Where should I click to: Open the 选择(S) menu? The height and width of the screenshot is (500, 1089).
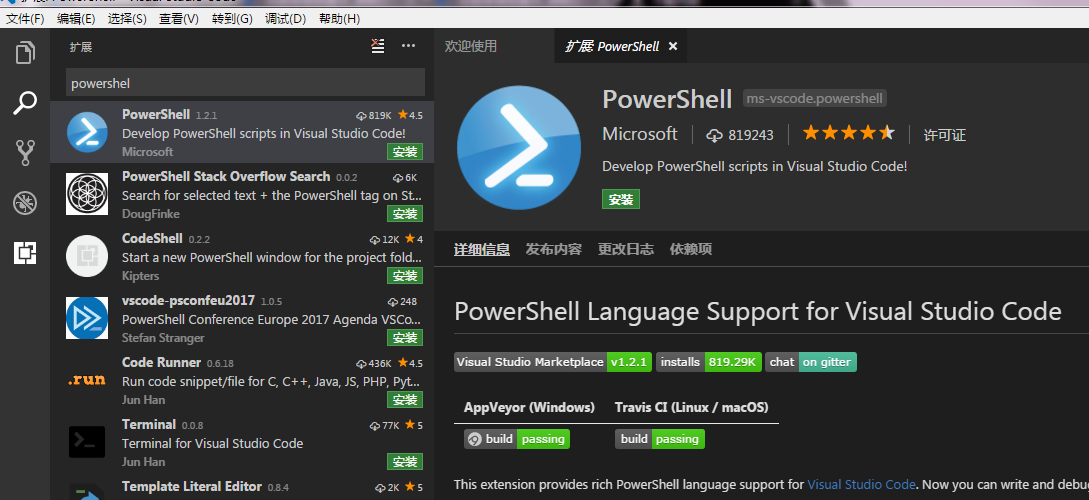point(127,19)
